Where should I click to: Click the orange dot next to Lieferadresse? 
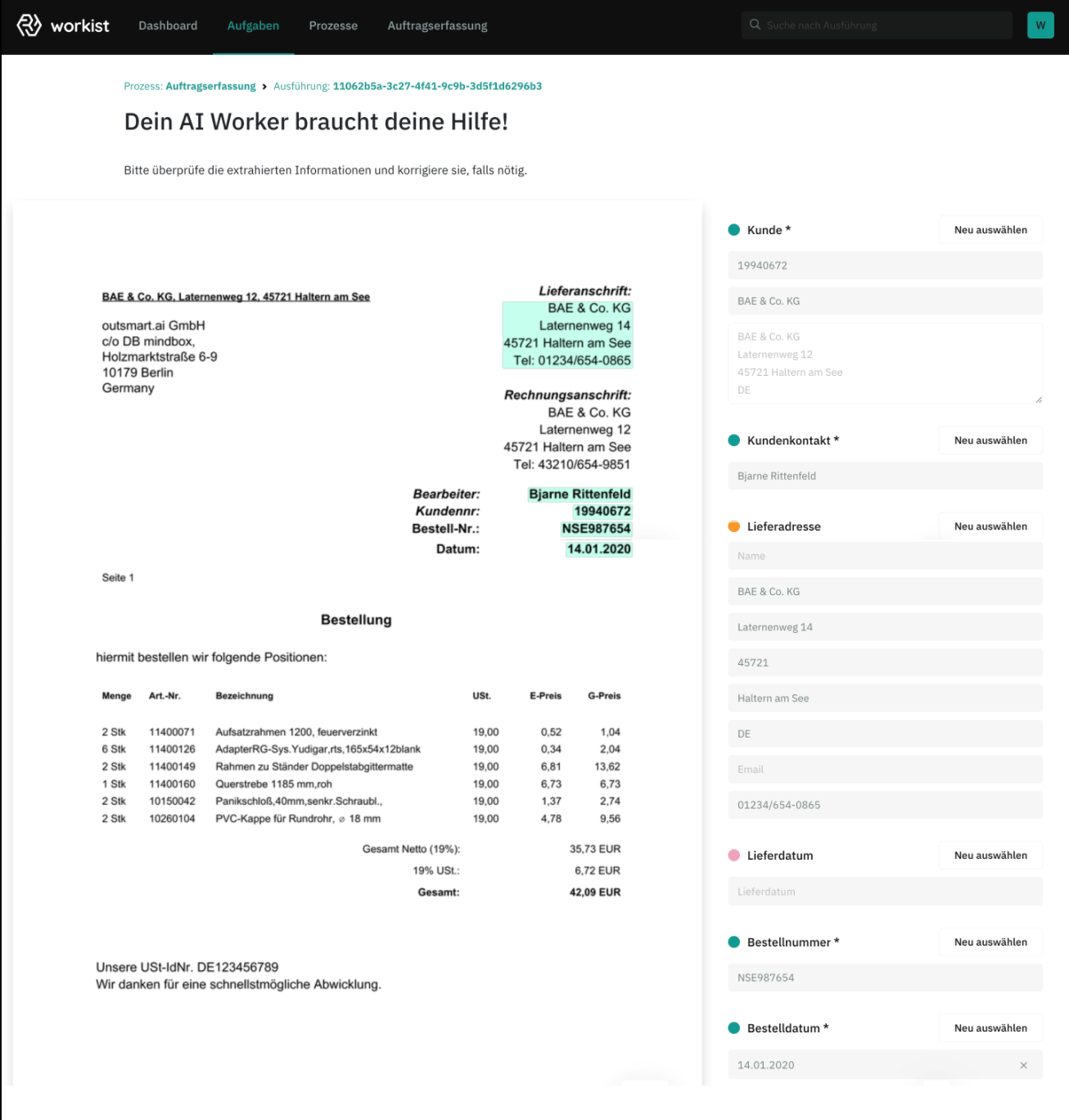coord(734,526)
